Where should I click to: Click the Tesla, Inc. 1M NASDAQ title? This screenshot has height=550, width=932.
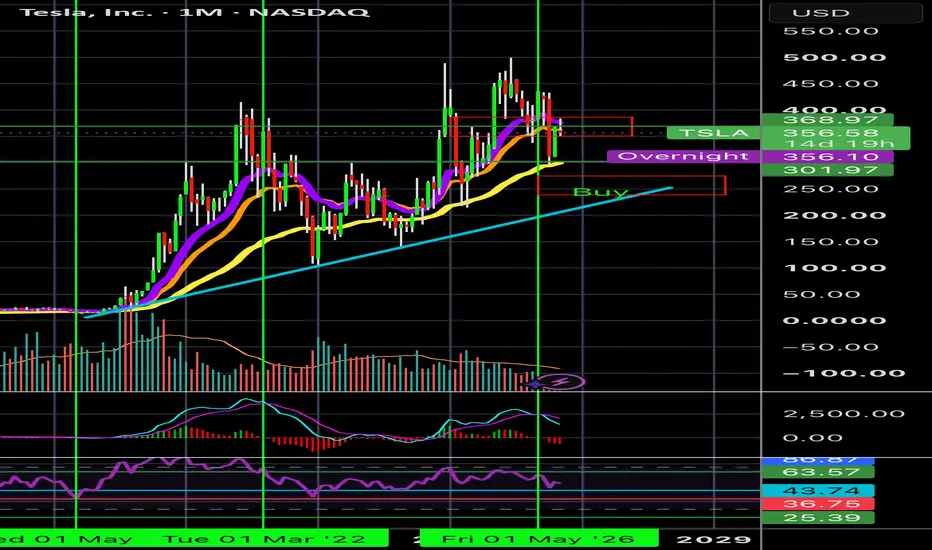point(194,11)
